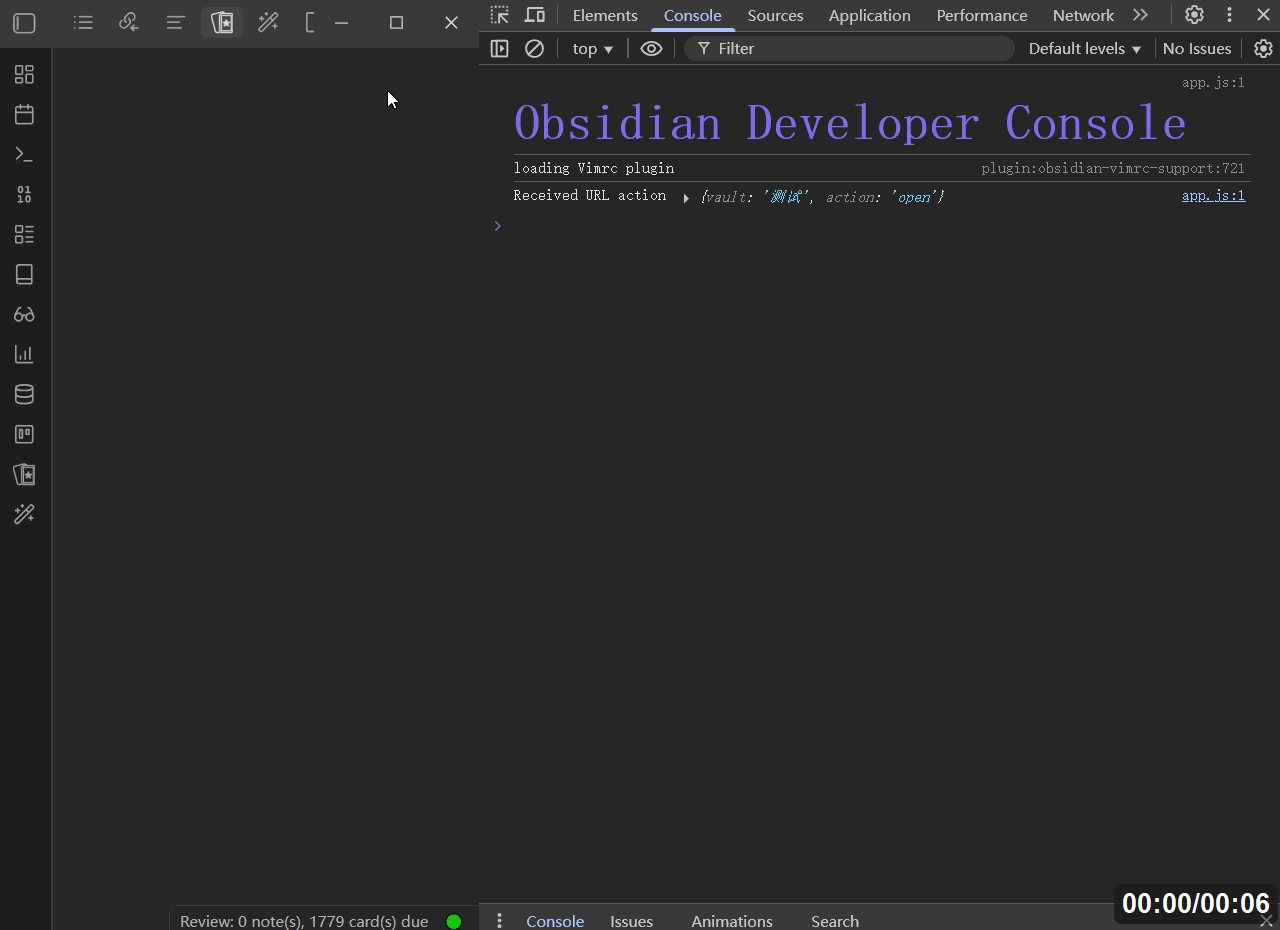1280x930 pixels.
Task: Open the kanban board icon in the ribbon
Action: tap(24, 434)
